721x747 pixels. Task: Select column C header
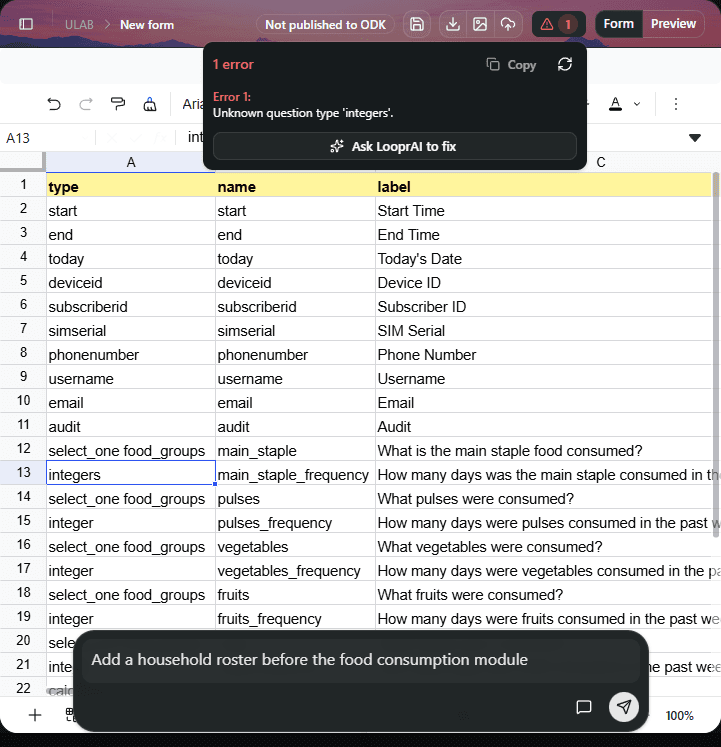[601, 162]
